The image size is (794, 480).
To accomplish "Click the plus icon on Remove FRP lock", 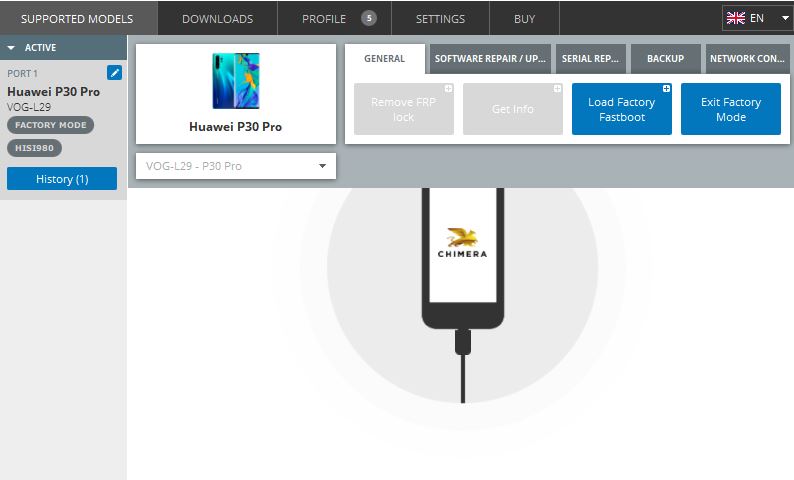I will 448,89.
